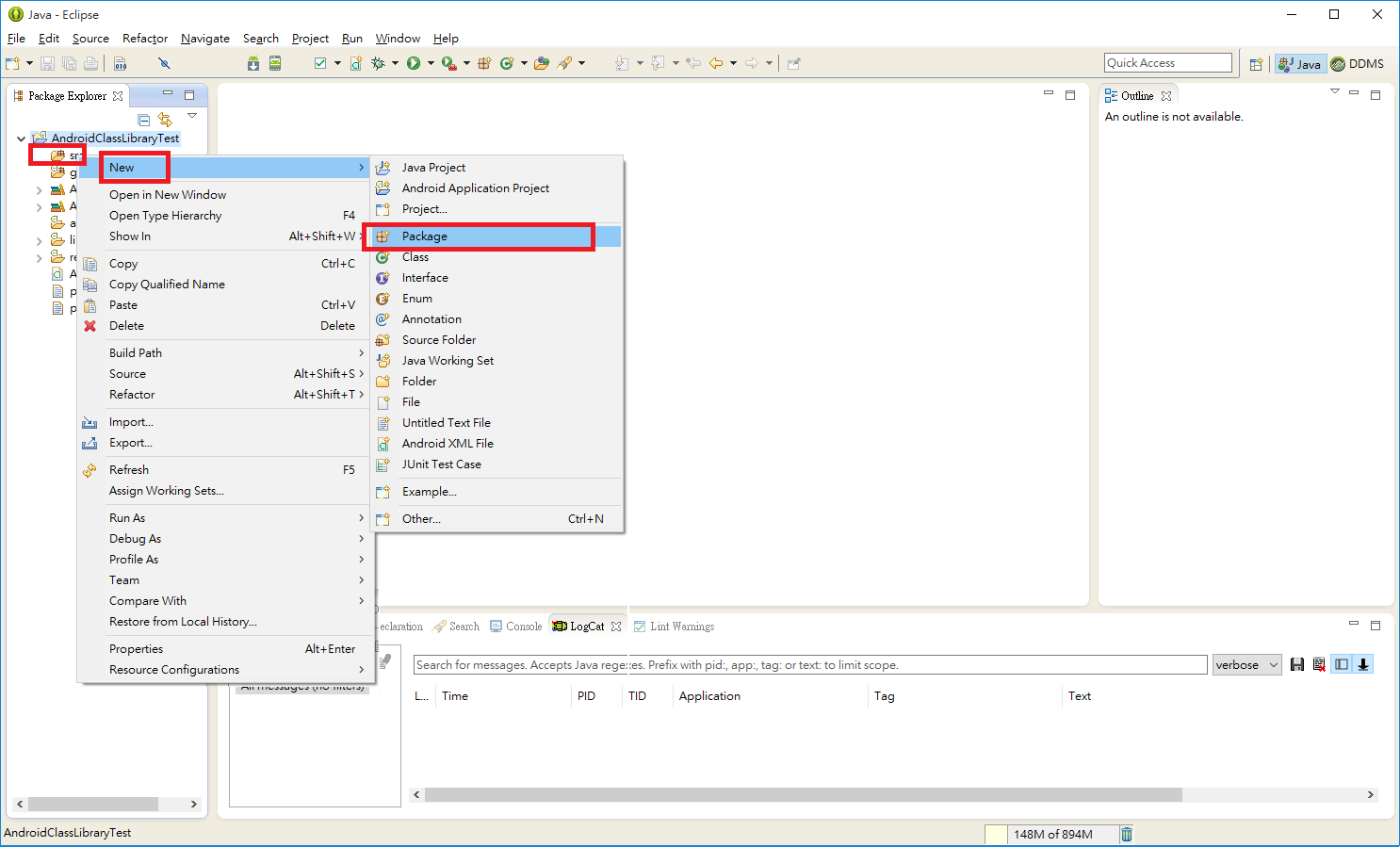Open dropdown arrow next to Run icon
This screenshot has height=847, width=1400.
(x=431, y=63)
